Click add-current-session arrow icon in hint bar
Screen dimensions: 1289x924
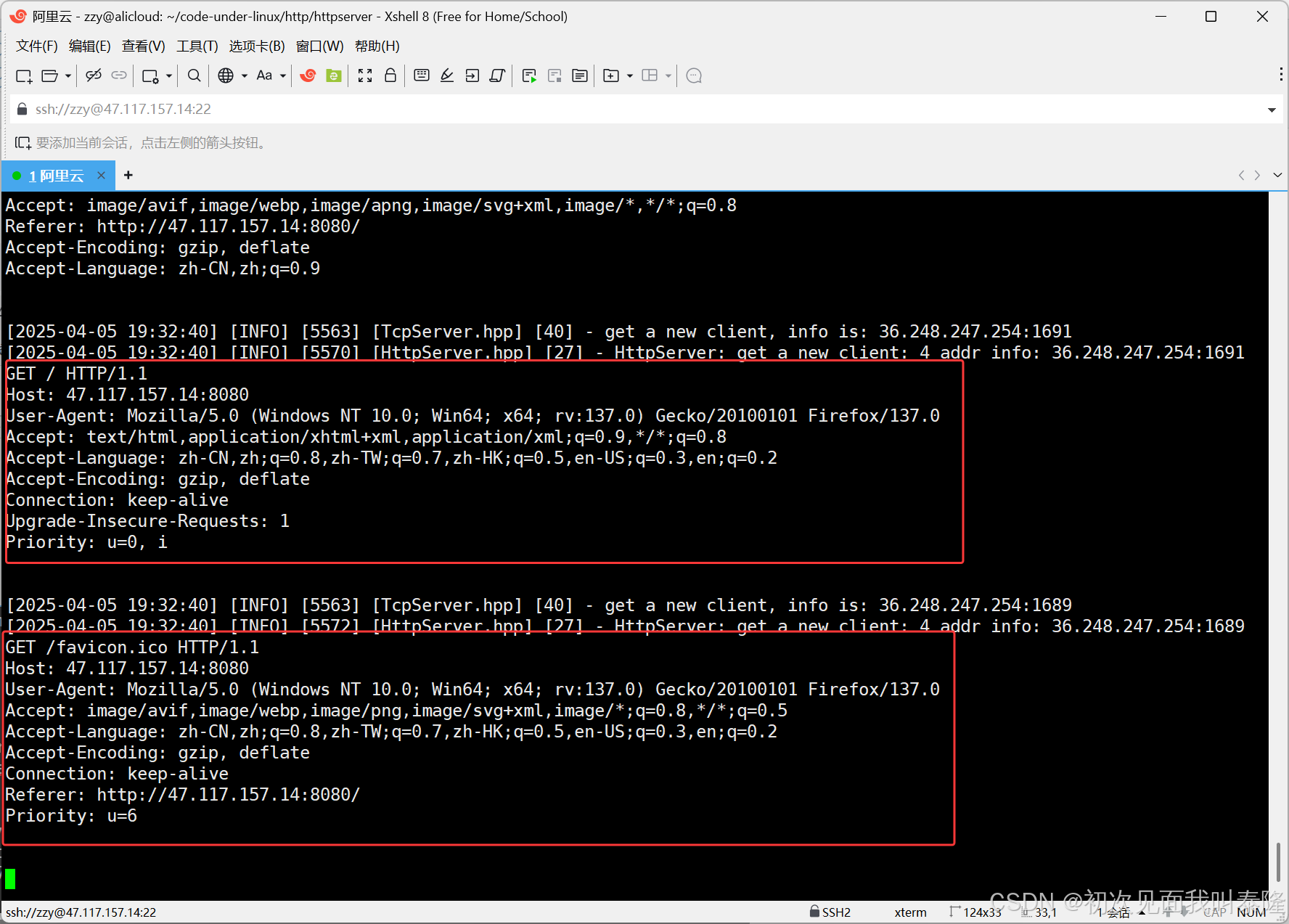coord(23,143)
